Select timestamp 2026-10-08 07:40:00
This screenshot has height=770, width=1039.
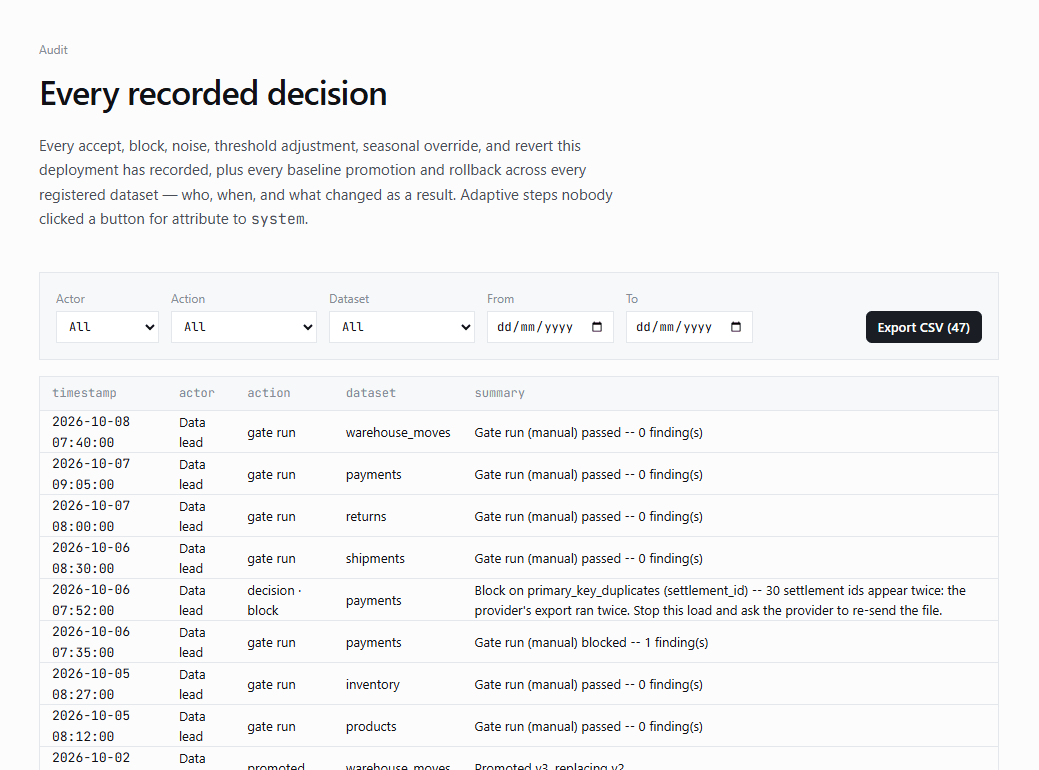[x=91, y=432]
